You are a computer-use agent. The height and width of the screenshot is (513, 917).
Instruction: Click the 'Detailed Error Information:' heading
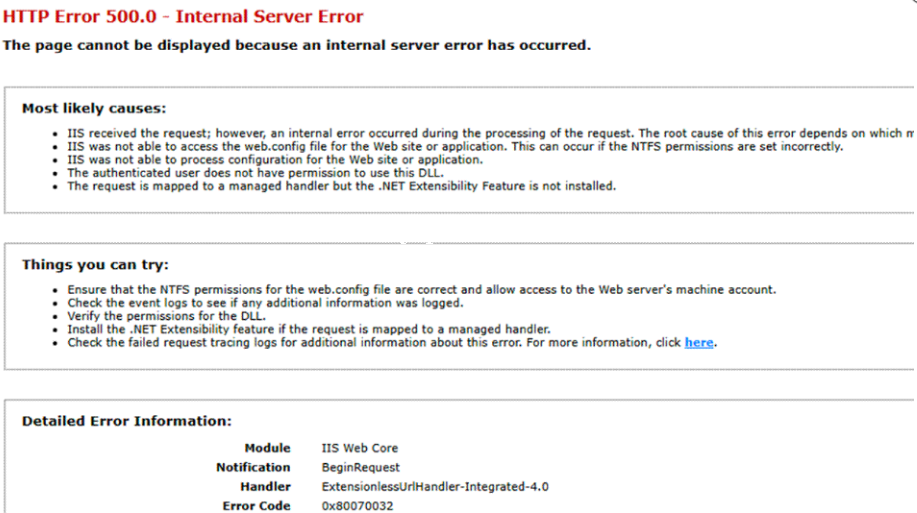click(x=127, y=421)
